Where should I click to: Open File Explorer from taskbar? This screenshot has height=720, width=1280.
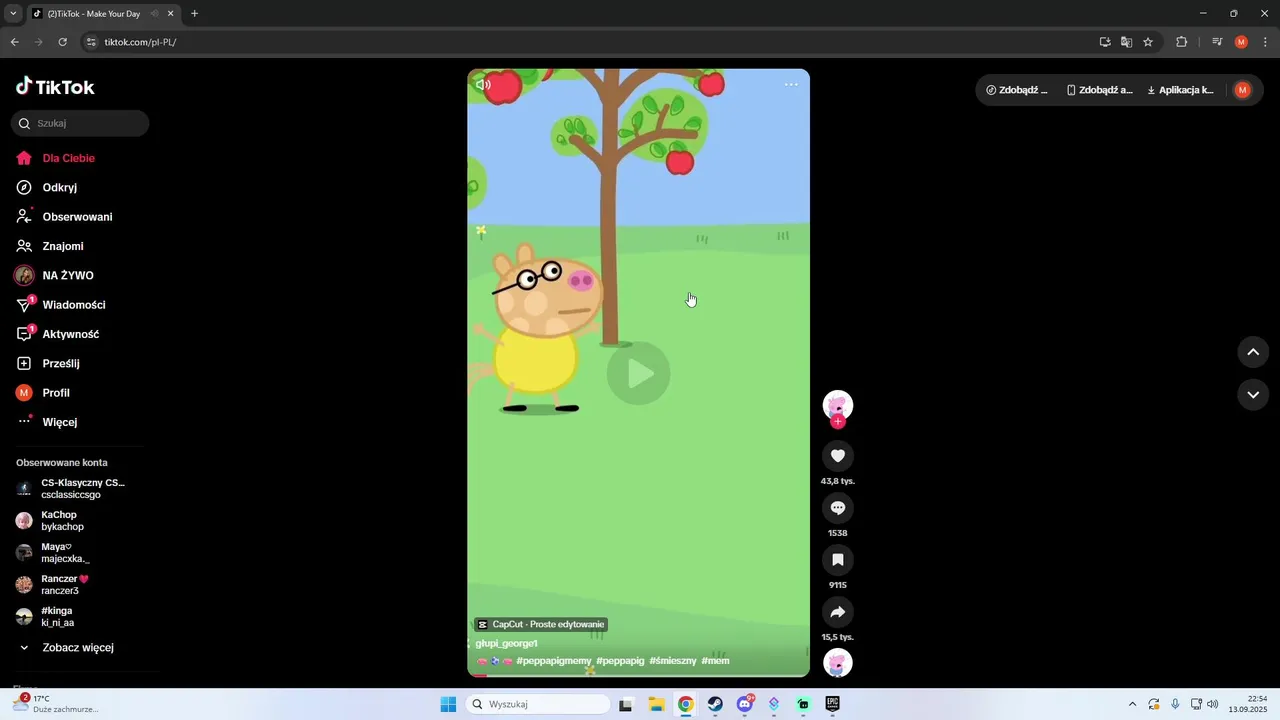click(656, 704)
